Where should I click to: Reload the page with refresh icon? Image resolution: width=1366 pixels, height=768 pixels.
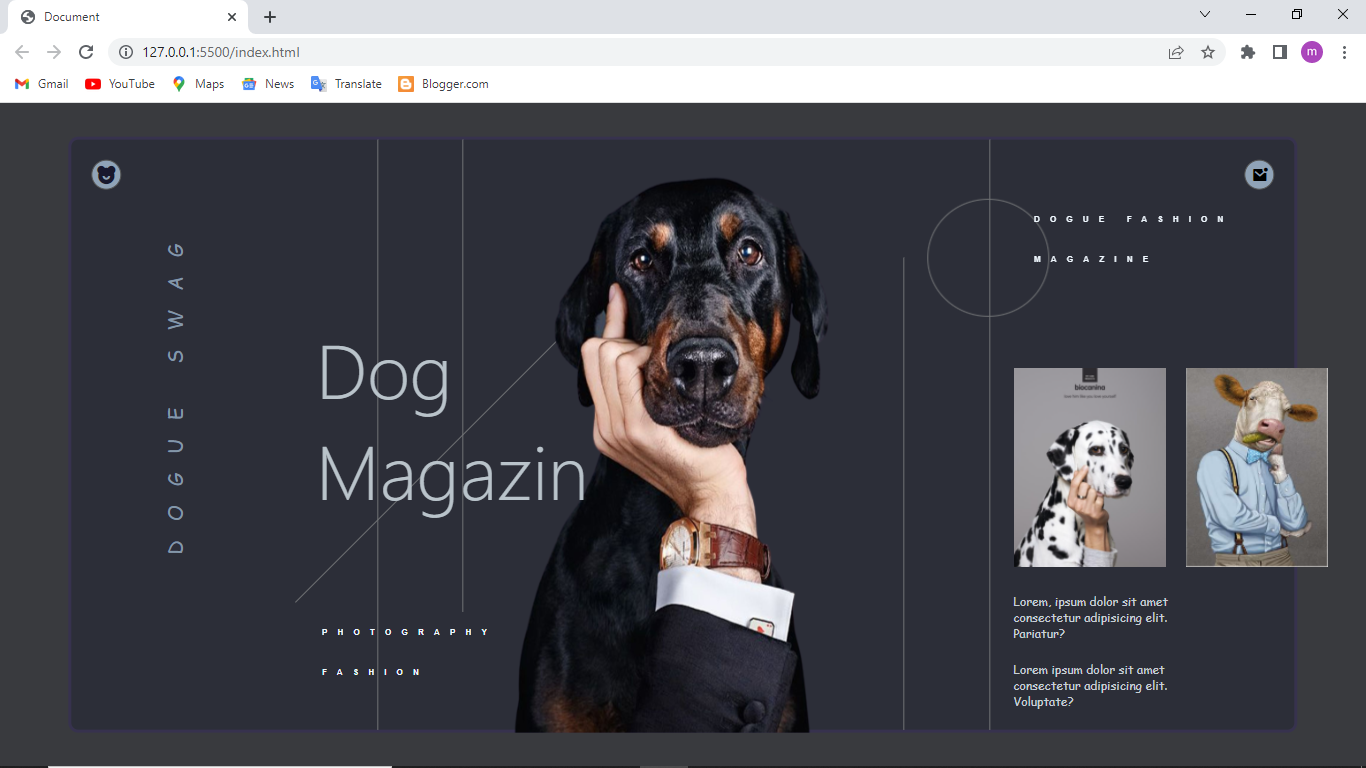point(86,52)
